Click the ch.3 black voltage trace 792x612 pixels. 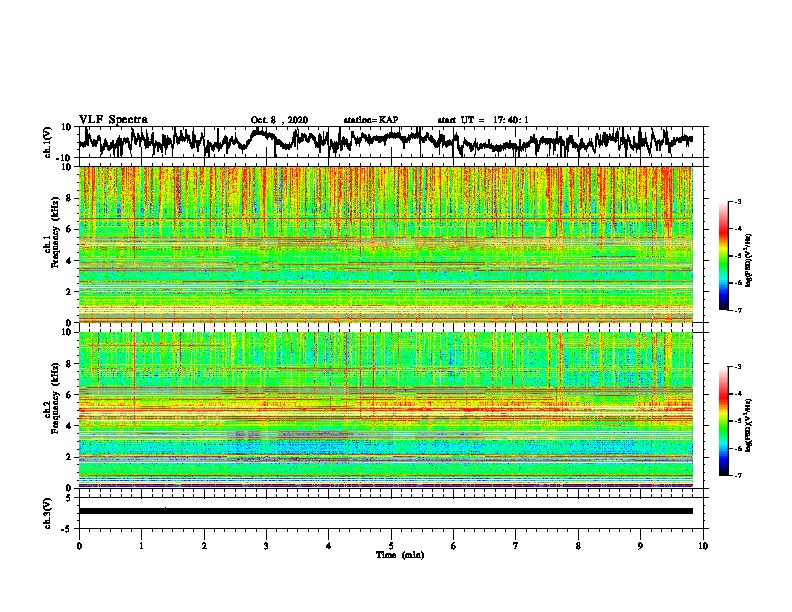pyautogui.click(x=386, y=511)
